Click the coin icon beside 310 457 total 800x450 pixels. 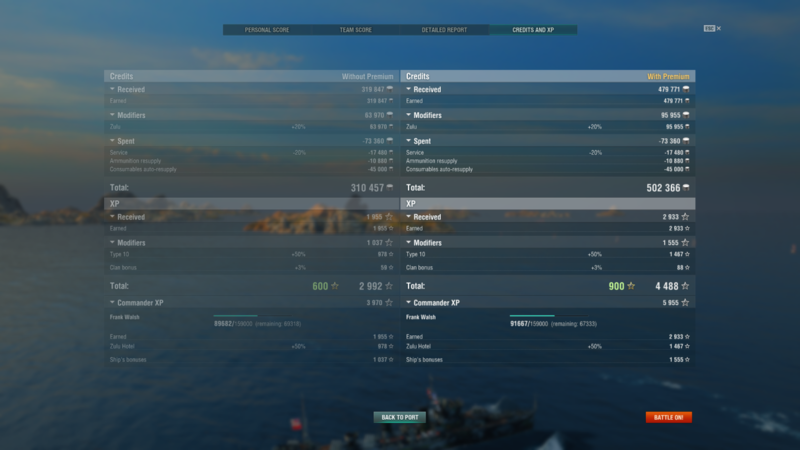(x=390, y=188)
